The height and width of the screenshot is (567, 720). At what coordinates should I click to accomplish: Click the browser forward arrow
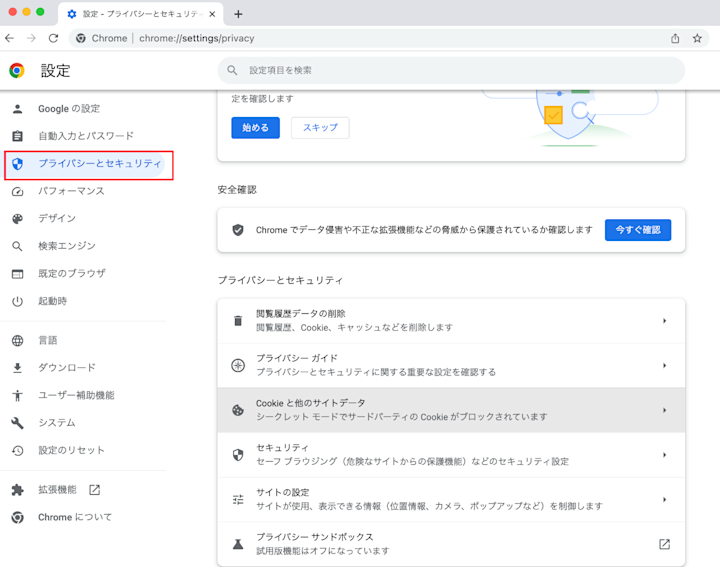coord(31,38)
